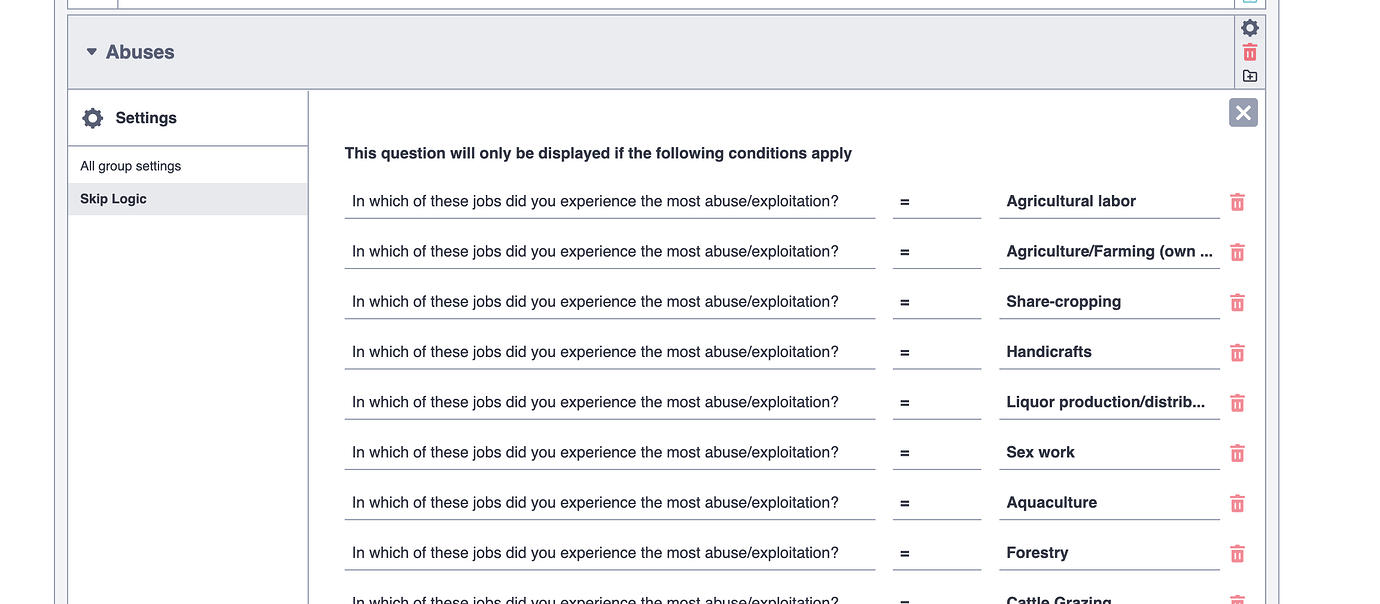The width and height of the screenshot is (1380, 604).
Task: Switch to the All group settings section
Action: pos(132,164)
